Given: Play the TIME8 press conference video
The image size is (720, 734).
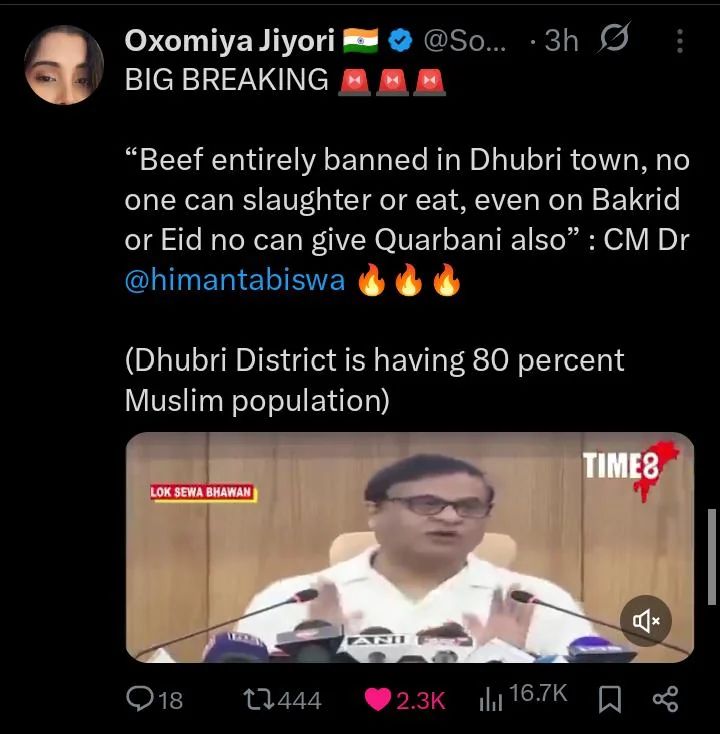Looking at the screenshot, I should [x=410, y=547].
